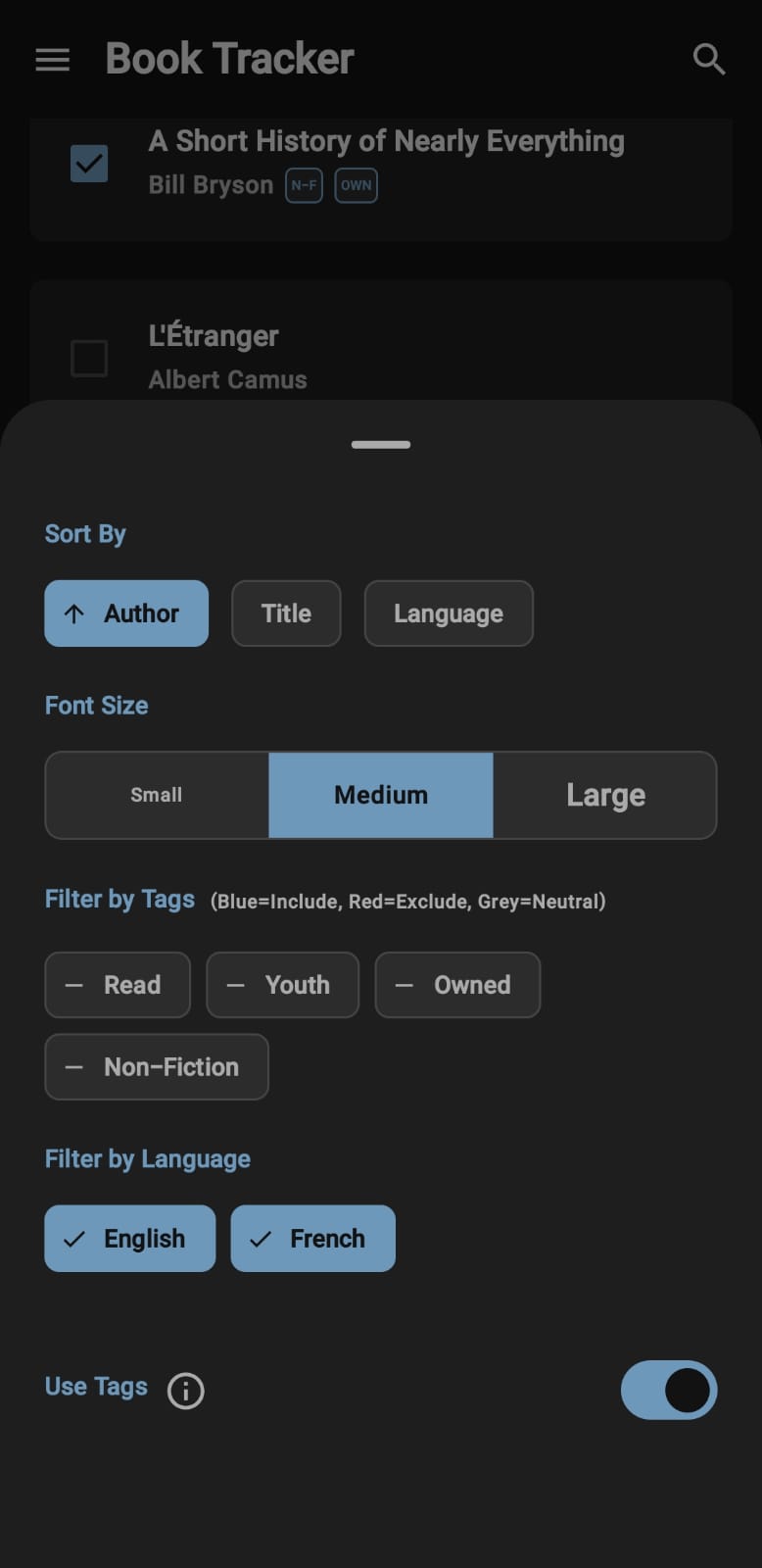The width and height of the screenshot is (762, 1568).
Task: Open the hamburger navigation menu
Action: point(53,60)
